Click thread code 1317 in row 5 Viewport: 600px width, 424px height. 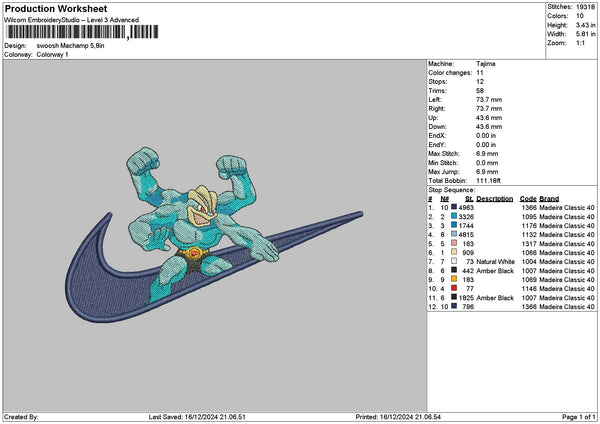[529, 243]
